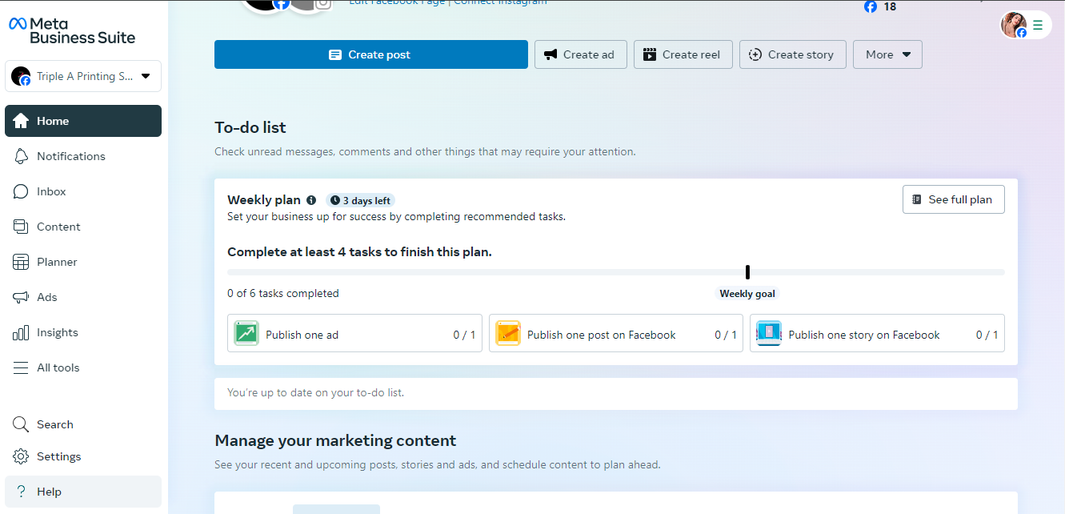Screen dimensions: 1065x514
Task: Click the Weekly goal marker on progress bar
Action: click(747, 272)
